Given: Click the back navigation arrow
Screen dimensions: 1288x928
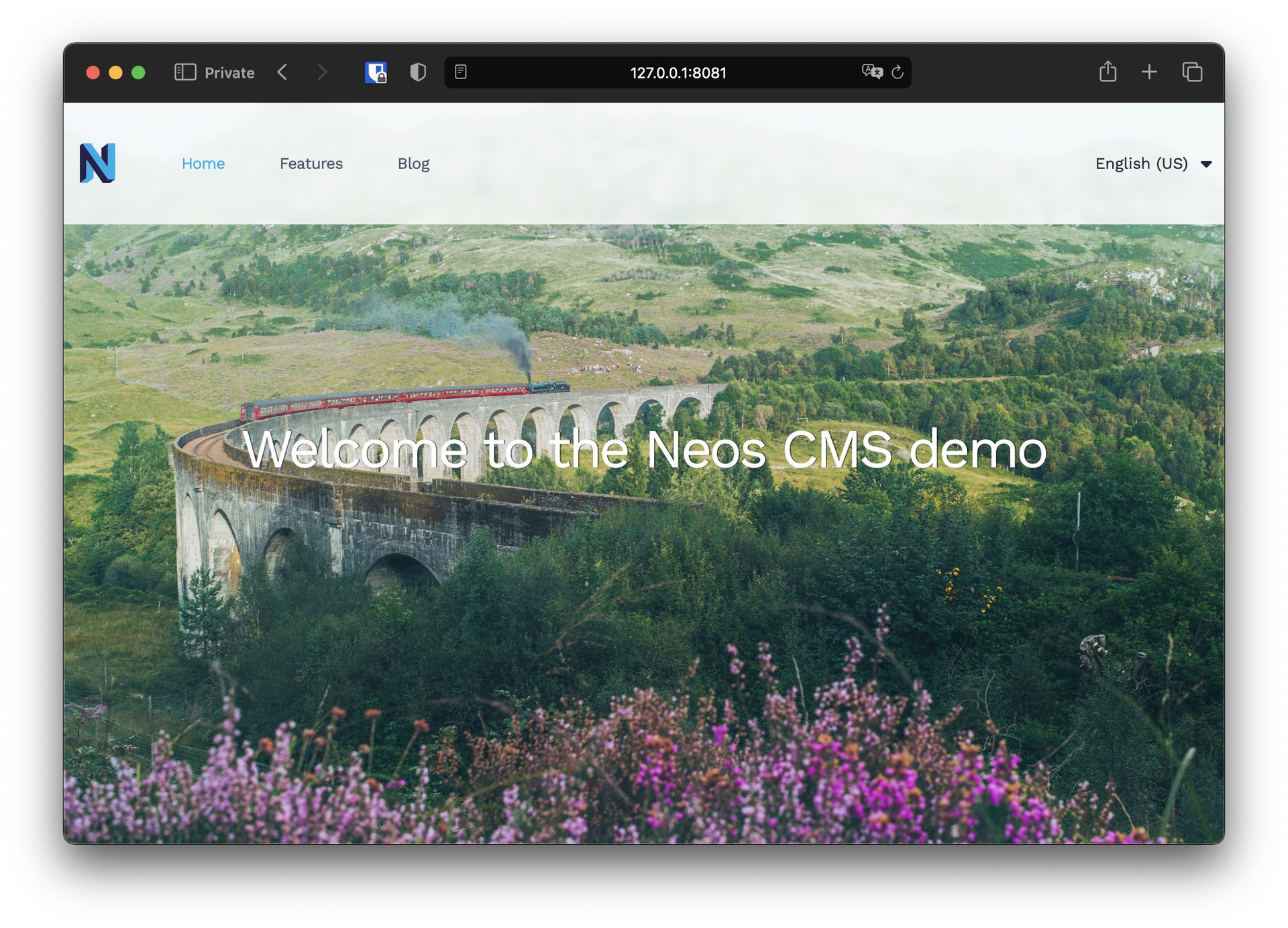Looking at the screenshot, I should 282,72.
